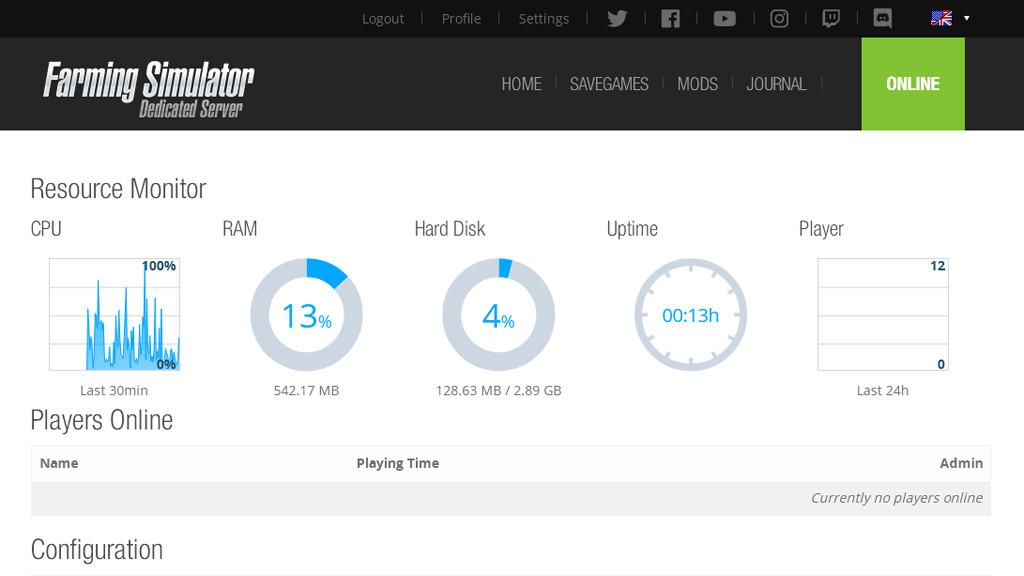Viewport: 1024px width, 576px height.
Task: Click the CPU usage graph
Action: [114, 314]
